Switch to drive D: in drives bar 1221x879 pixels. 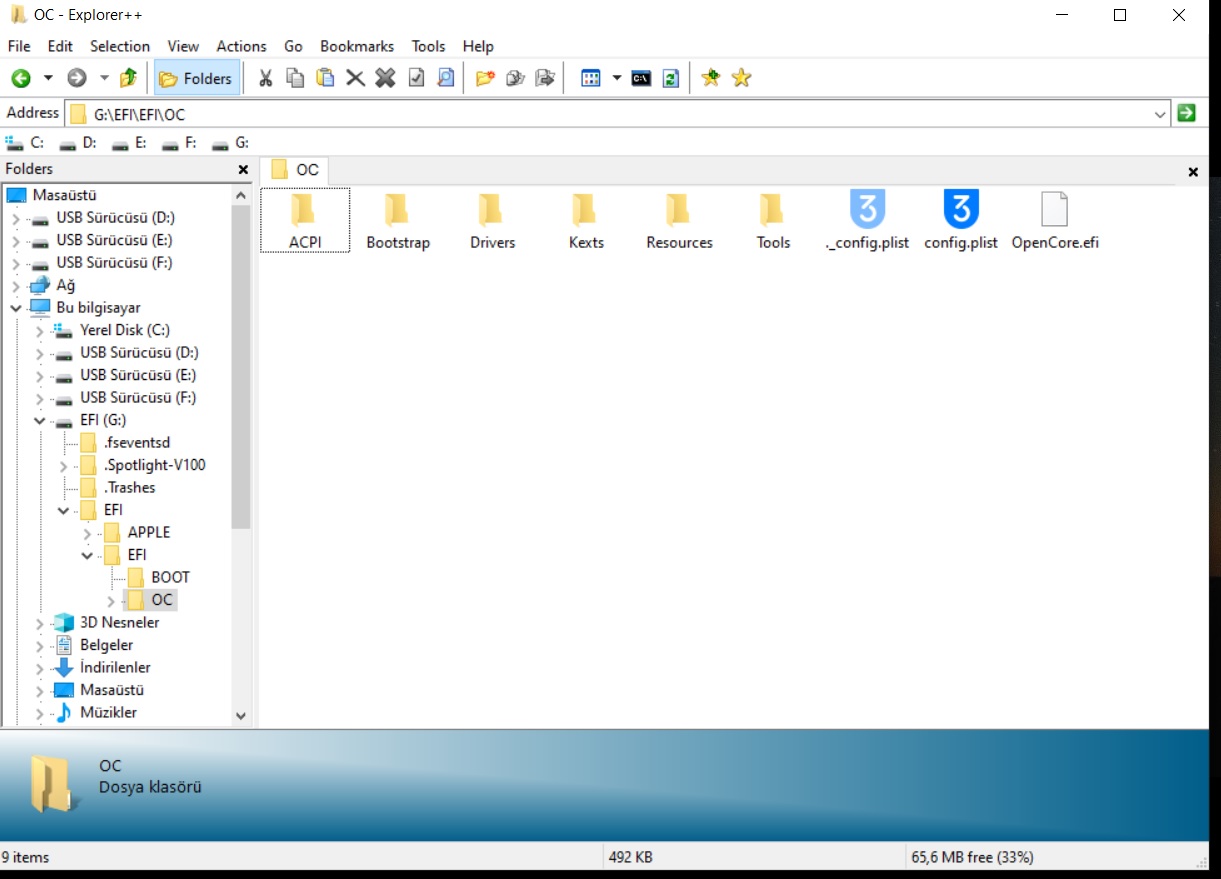79,143
